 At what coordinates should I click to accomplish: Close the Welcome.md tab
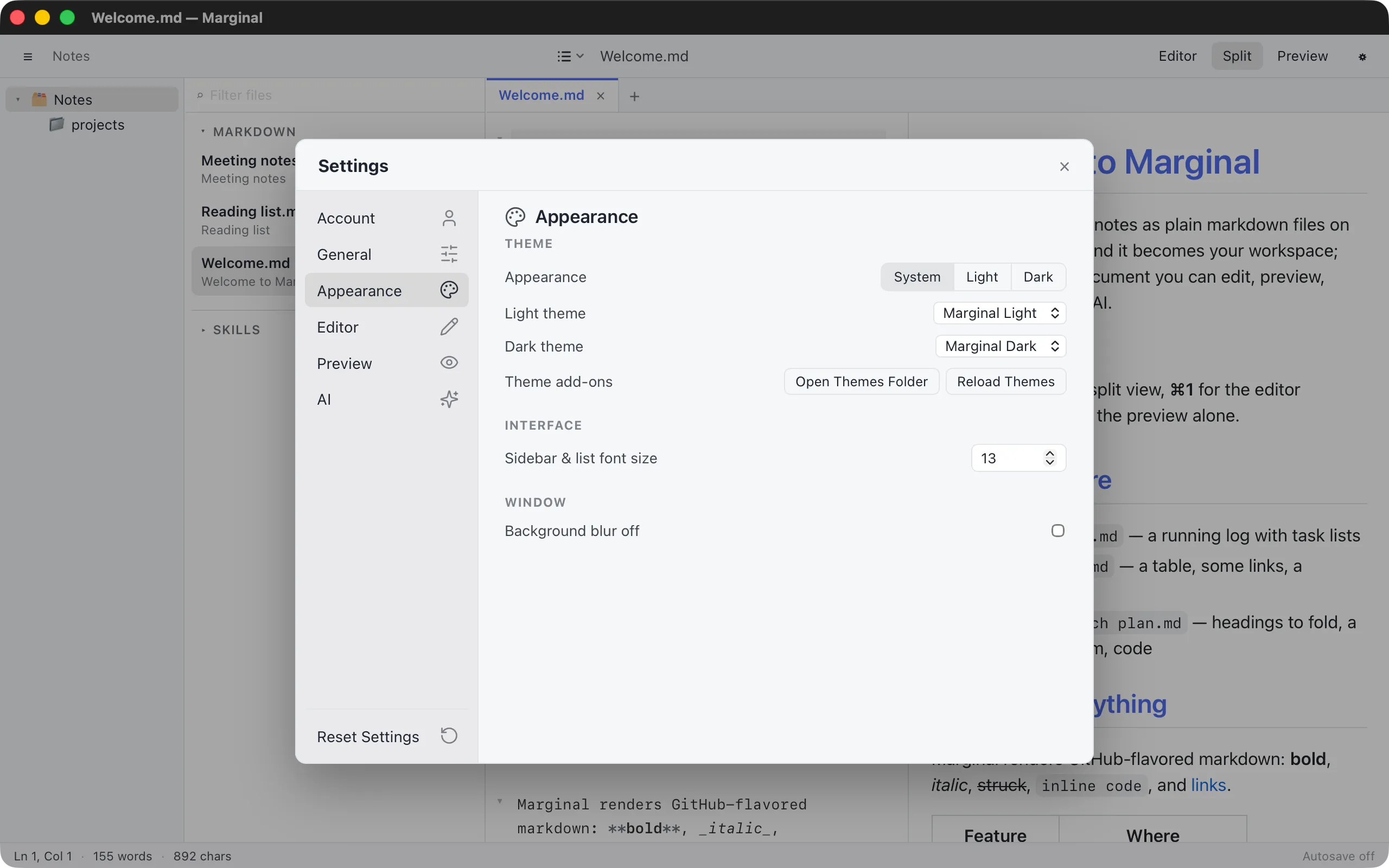pyautogui.click(x=601, y=96)
